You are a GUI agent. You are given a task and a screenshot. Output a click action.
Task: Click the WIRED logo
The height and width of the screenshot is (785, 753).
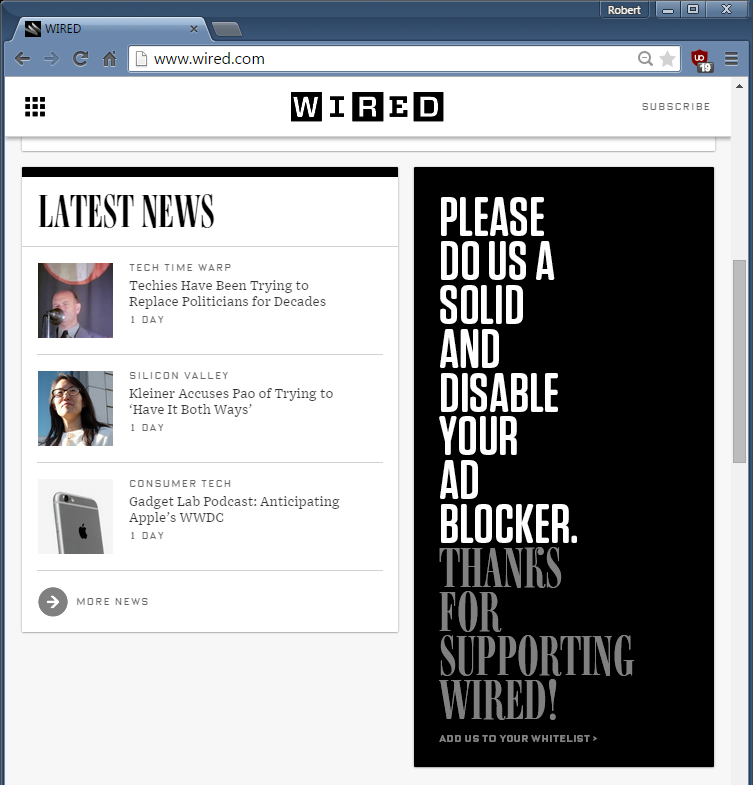pos(367,106)
